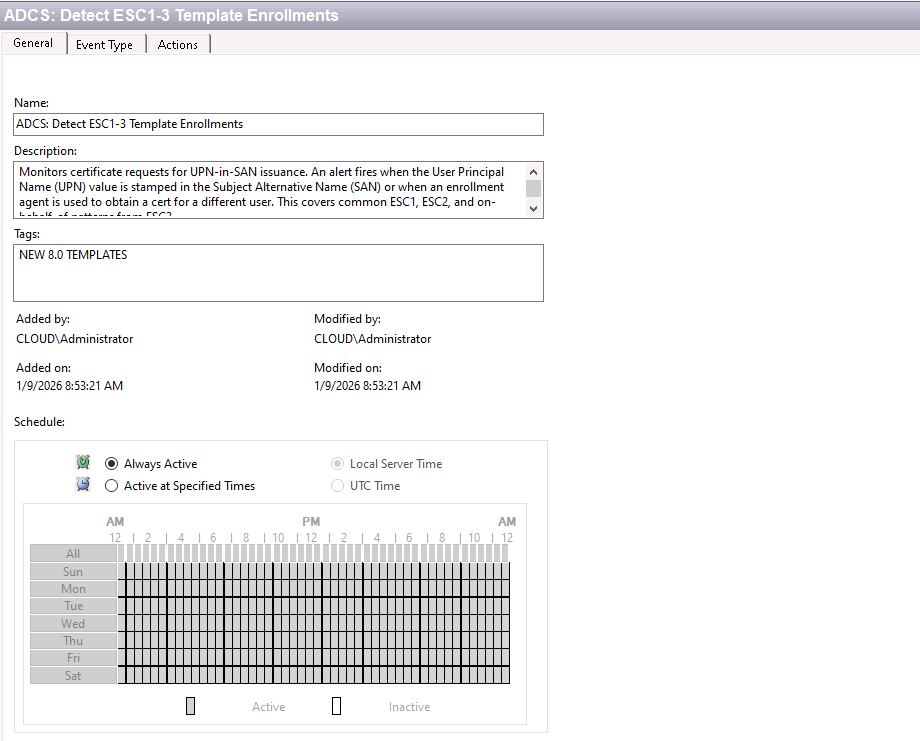Click inside the Name input field

(x=277, y=124)
